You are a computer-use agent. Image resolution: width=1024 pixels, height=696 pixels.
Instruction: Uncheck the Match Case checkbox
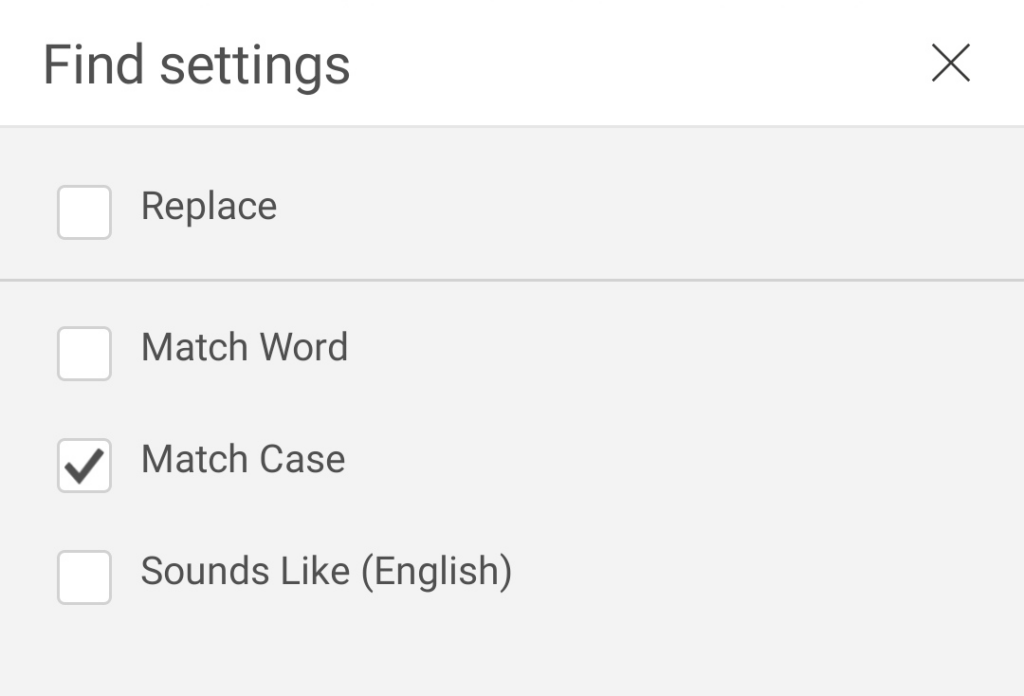click(84, 465)
